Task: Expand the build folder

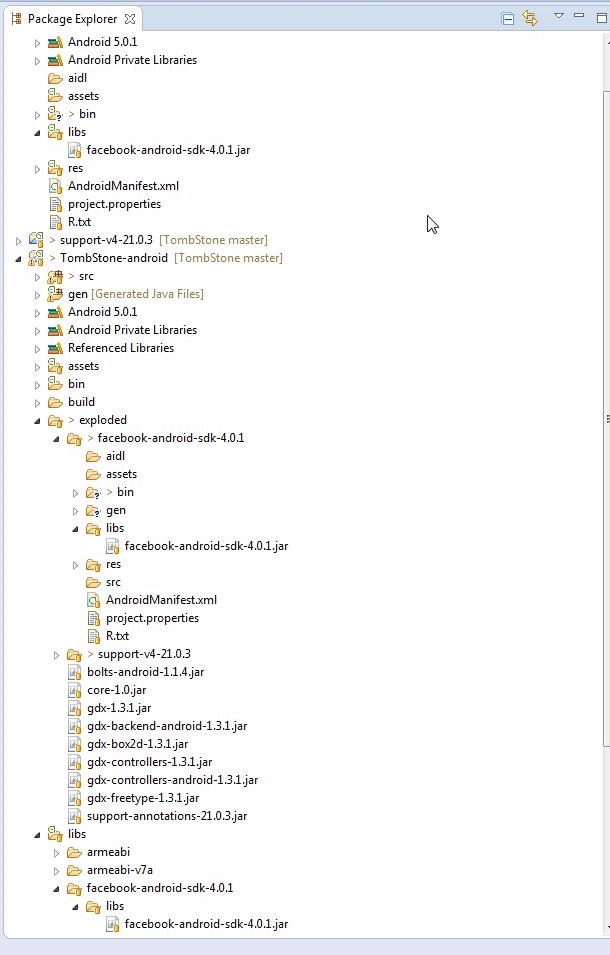Action: [37, 403]
